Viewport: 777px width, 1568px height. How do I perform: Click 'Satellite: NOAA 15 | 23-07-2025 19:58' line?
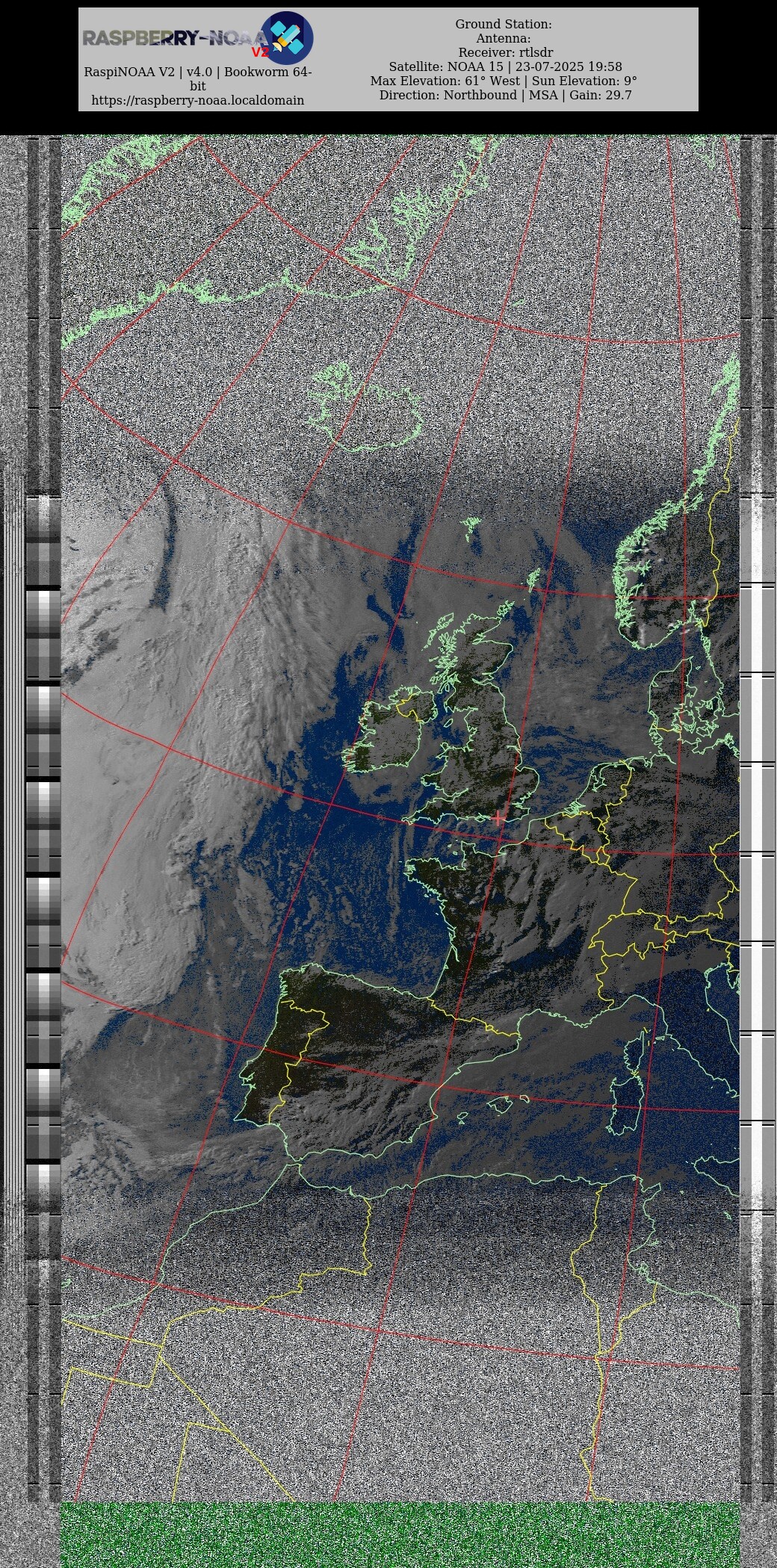tap(505, 67)
